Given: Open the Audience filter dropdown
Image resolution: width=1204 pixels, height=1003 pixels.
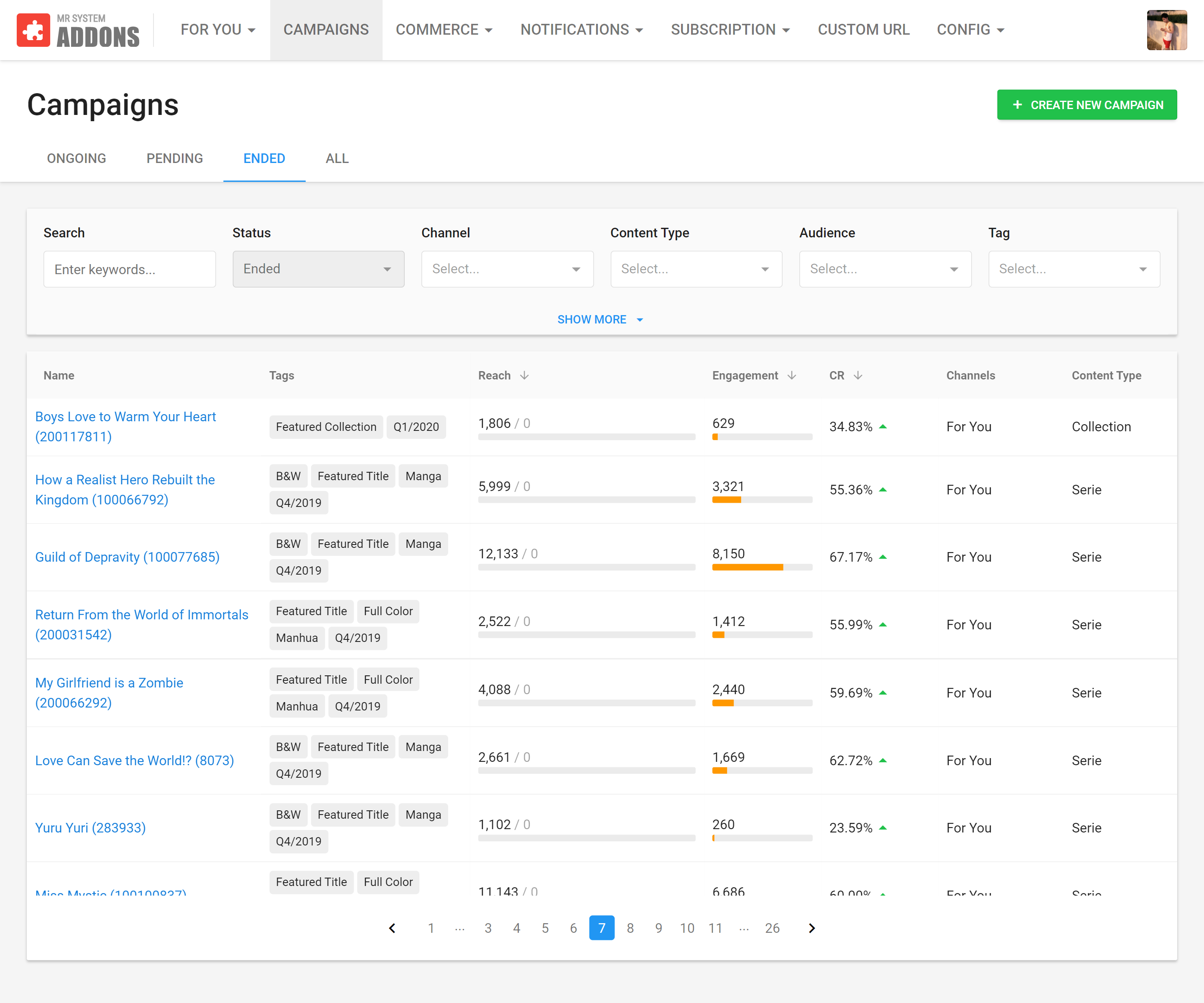Looking at the screenshot, I should tap(885, 269).
